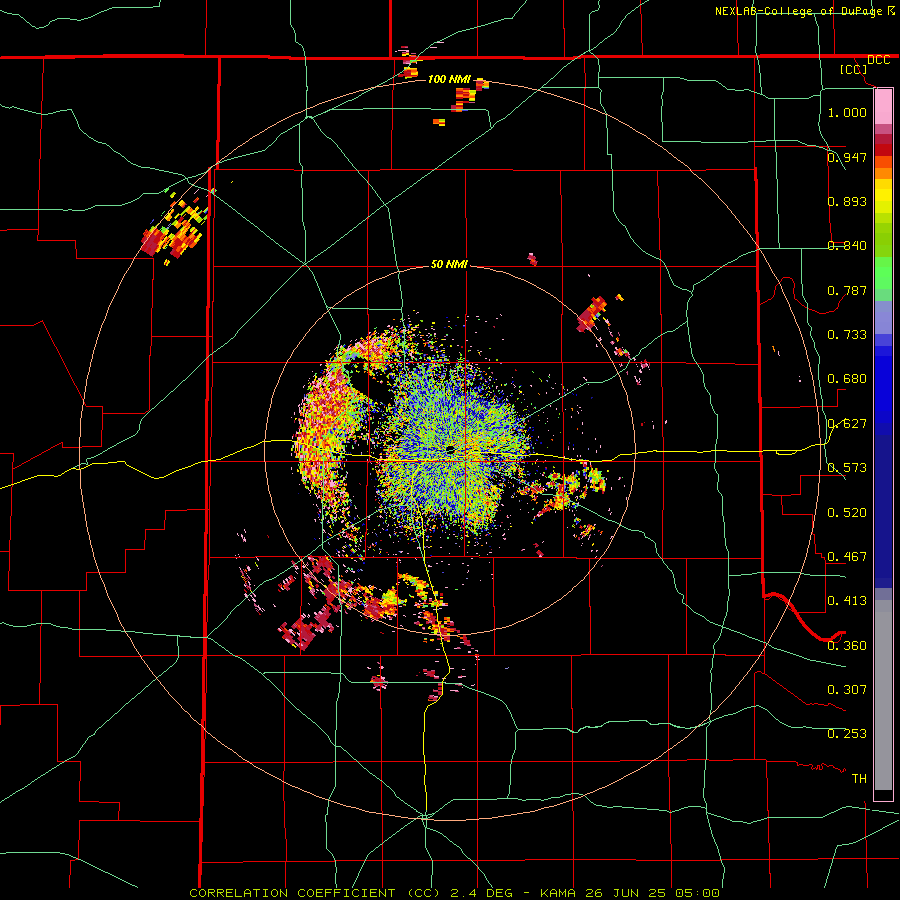Click the 0.627 legend value

pos(847,424)
